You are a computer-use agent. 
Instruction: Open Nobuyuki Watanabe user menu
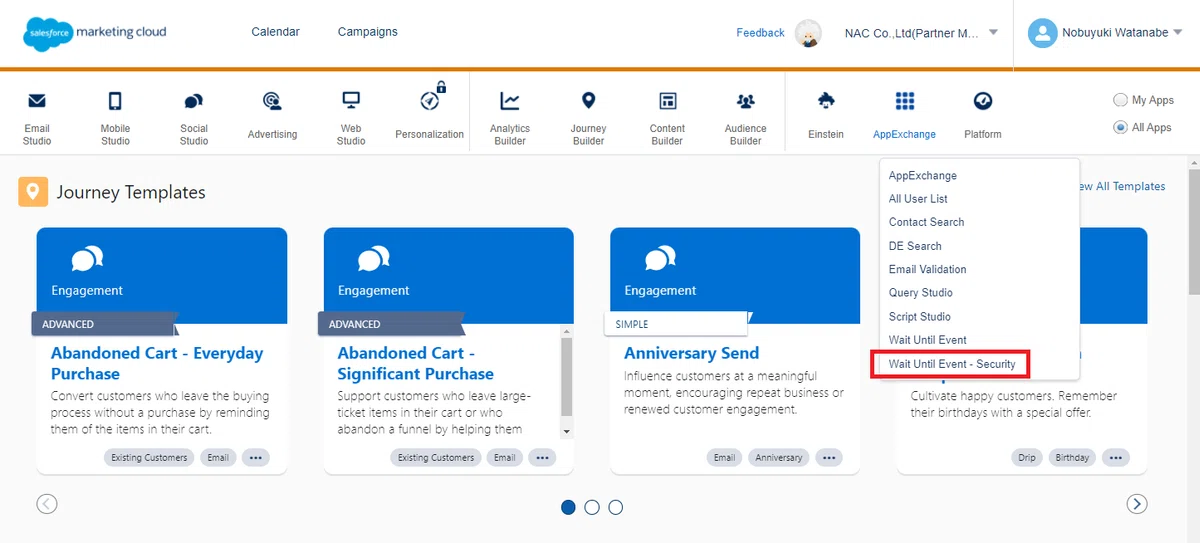tap(1106, 33)
